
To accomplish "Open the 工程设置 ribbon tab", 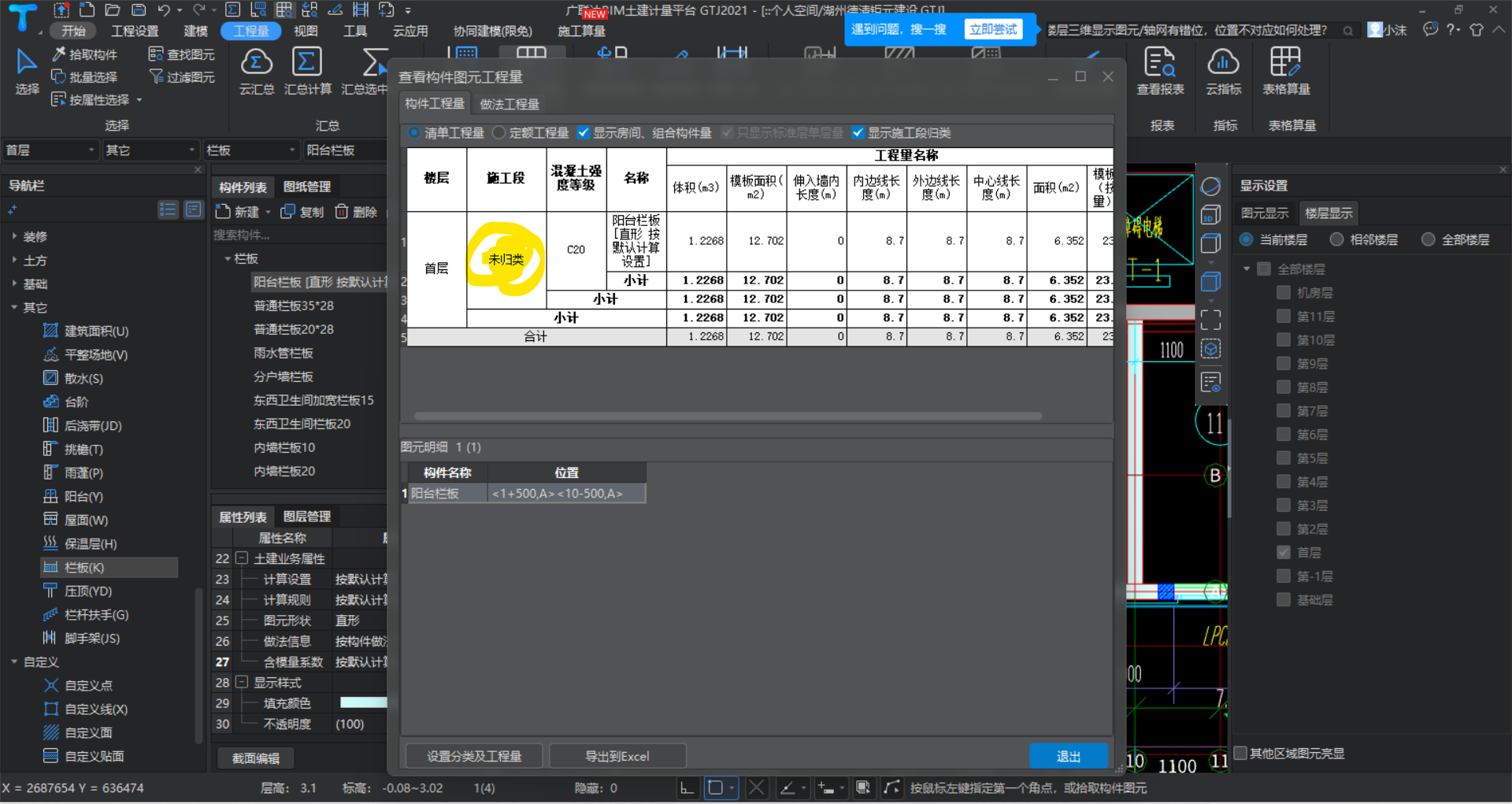I will (135, 31).
